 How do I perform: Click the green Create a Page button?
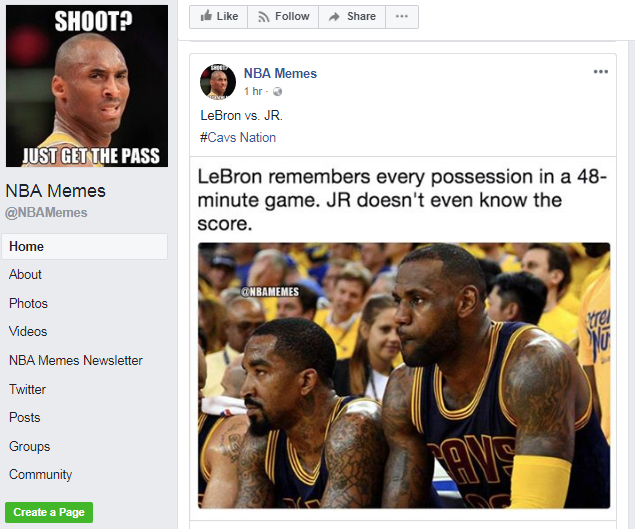pos(49,512)
